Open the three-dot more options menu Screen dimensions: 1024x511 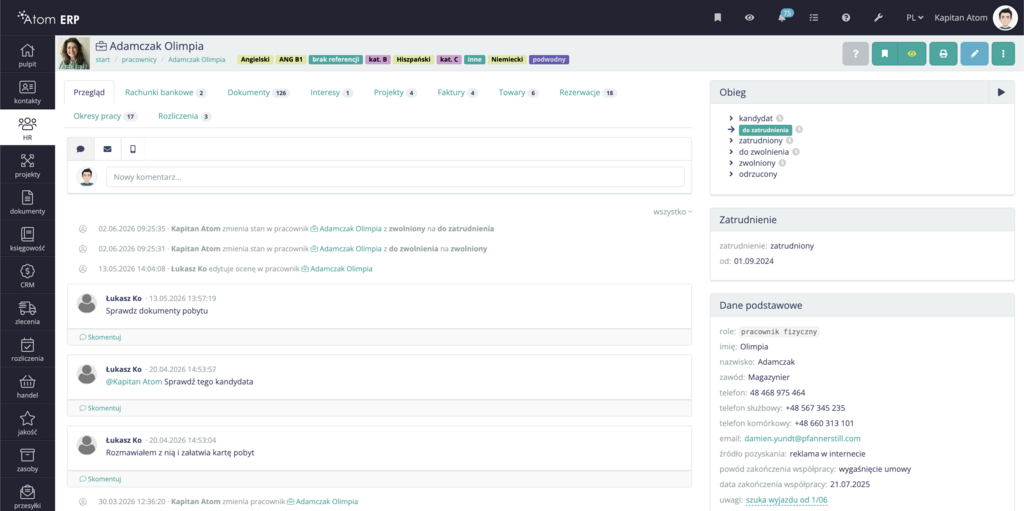point(1003,54)
